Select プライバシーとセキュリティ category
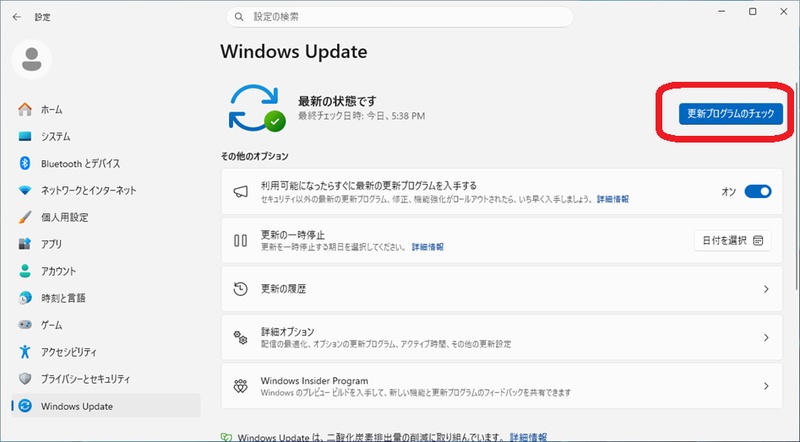Viewport: 800px width, 442px height. pos(106,379)
